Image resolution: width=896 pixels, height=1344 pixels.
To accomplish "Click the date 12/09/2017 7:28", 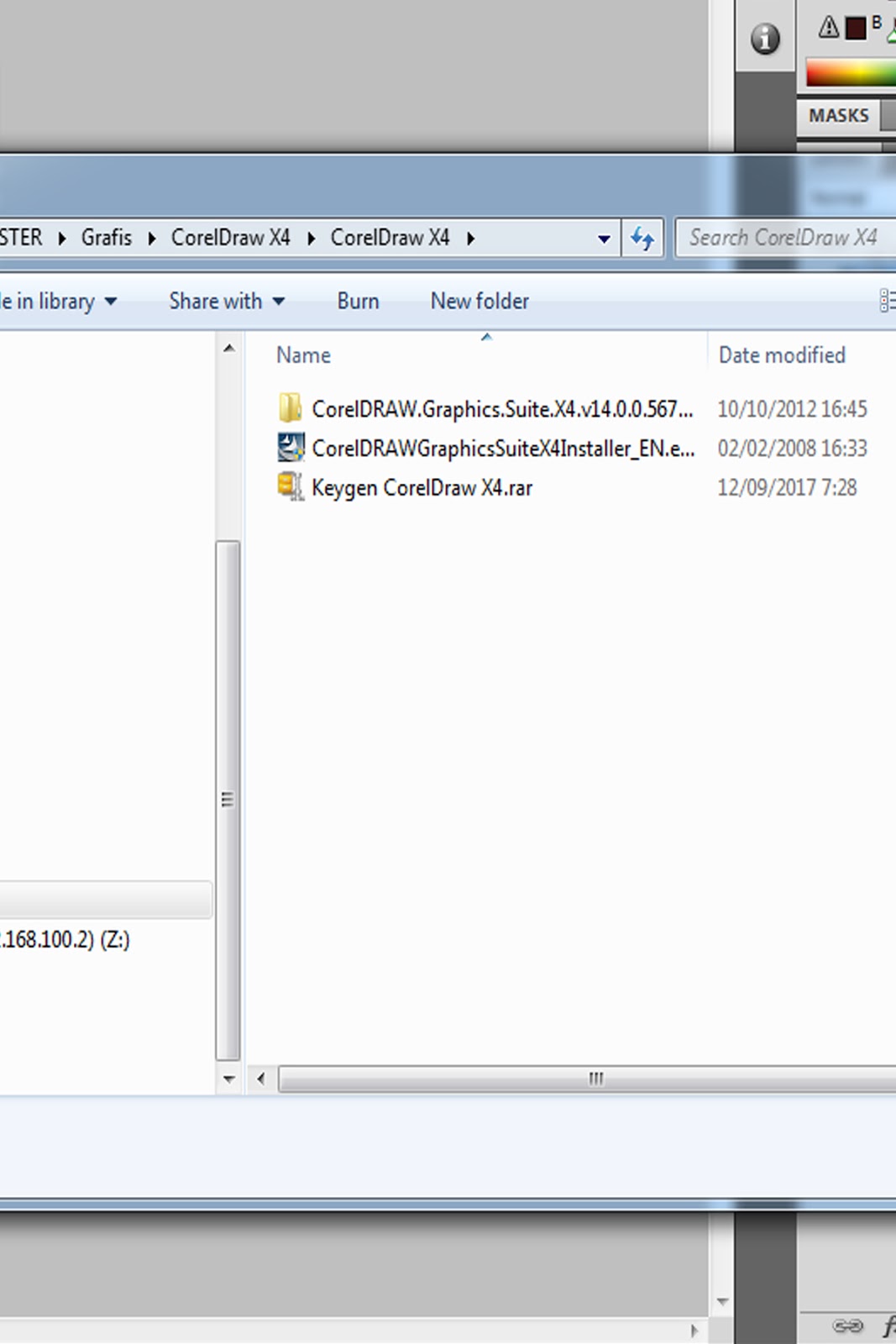I will pyautogui.click(x=787, y=488).
